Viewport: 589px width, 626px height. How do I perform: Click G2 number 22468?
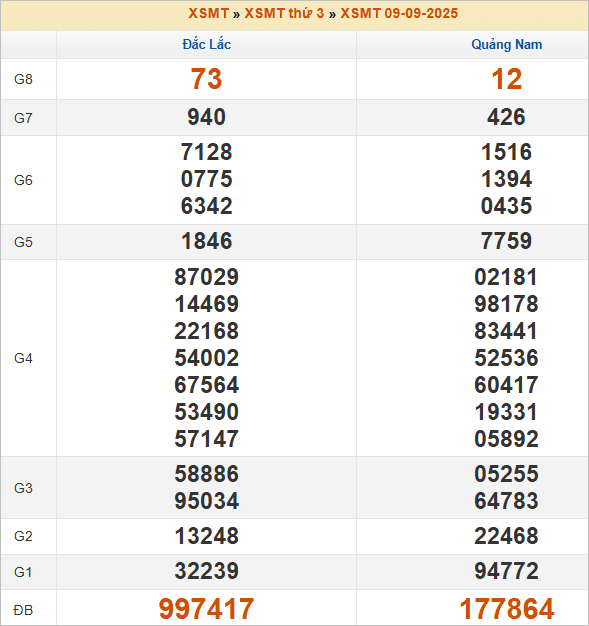click(506, 536)
